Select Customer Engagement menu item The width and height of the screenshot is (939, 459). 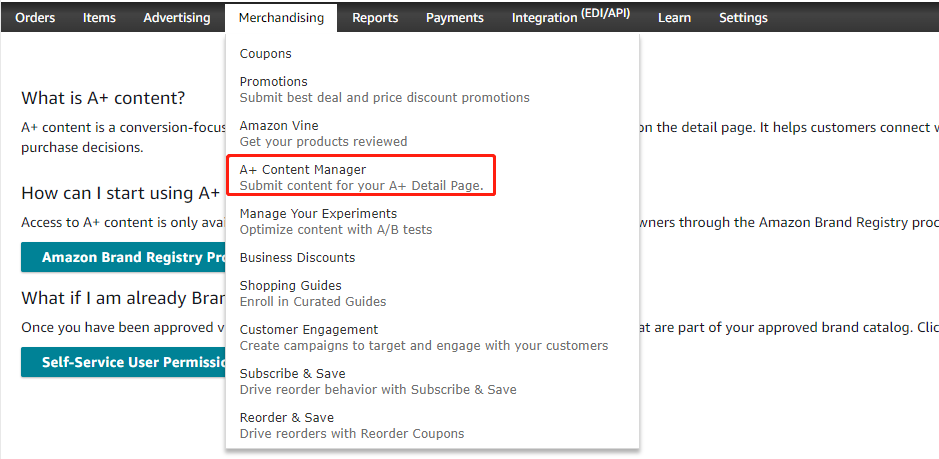pyautogui.click(x=308, y=330)
